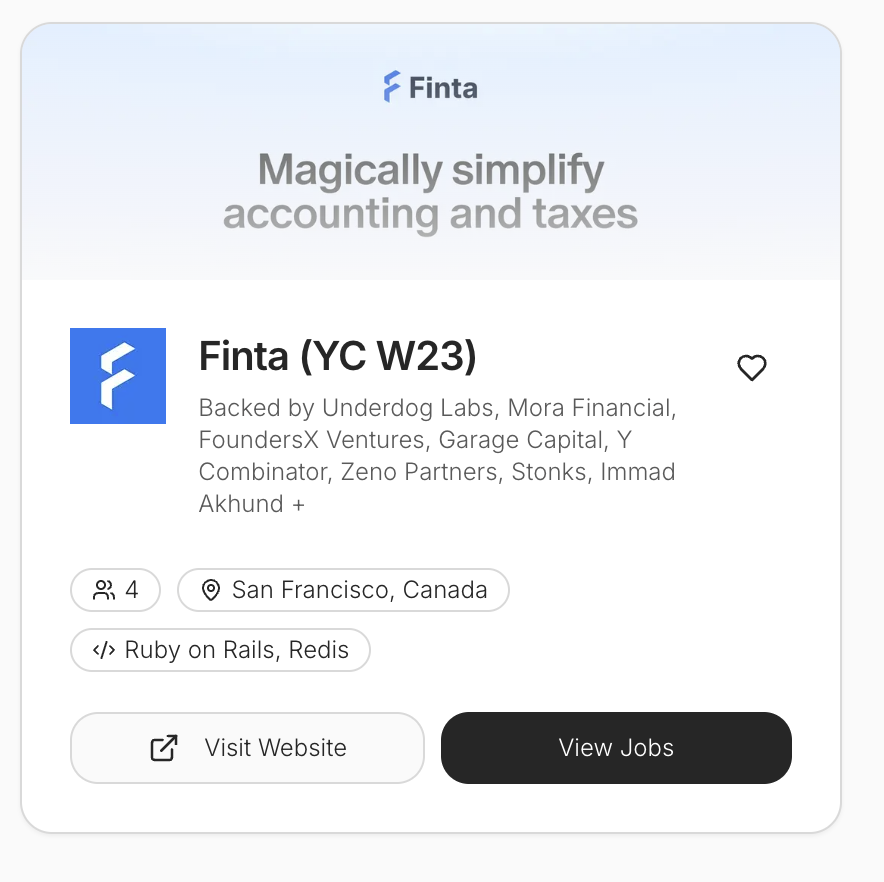Click the location pin icon next to San Francisco
884x882 pixels.
click(x=210, y=590)
